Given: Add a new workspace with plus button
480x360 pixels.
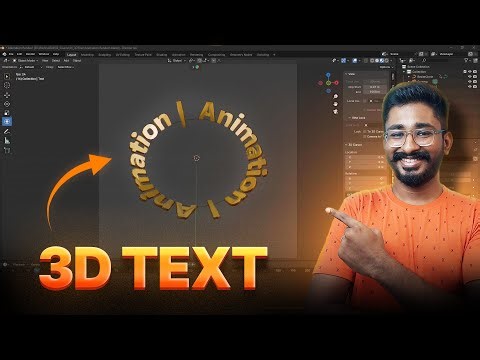Looking at the screenshot, I should pyautogui.click(x=274, y=55).
